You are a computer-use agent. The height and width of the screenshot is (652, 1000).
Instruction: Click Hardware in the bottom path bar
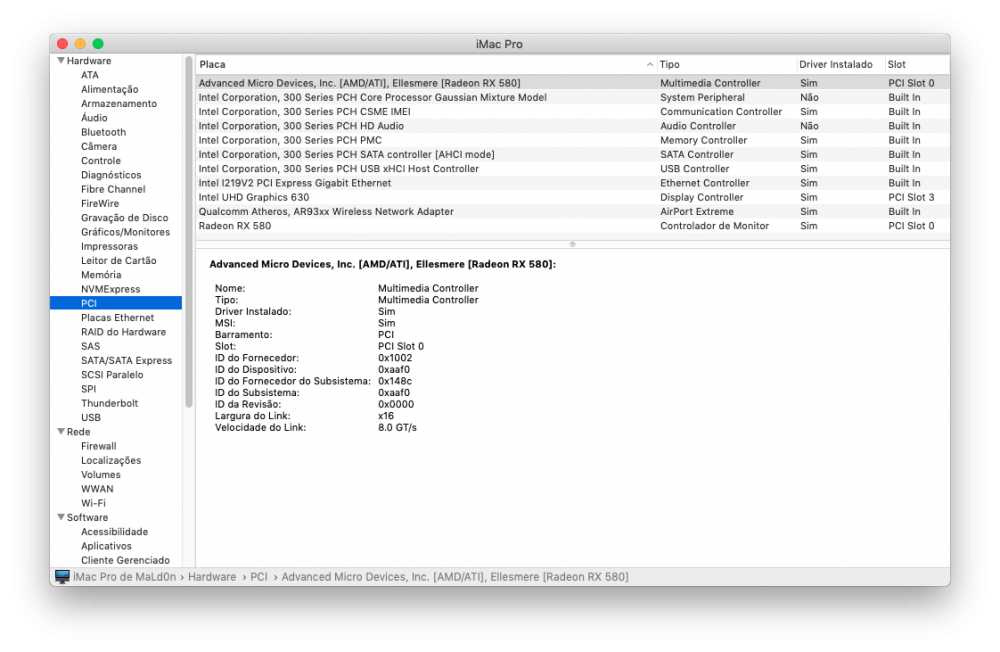click(x=212, y=577)
